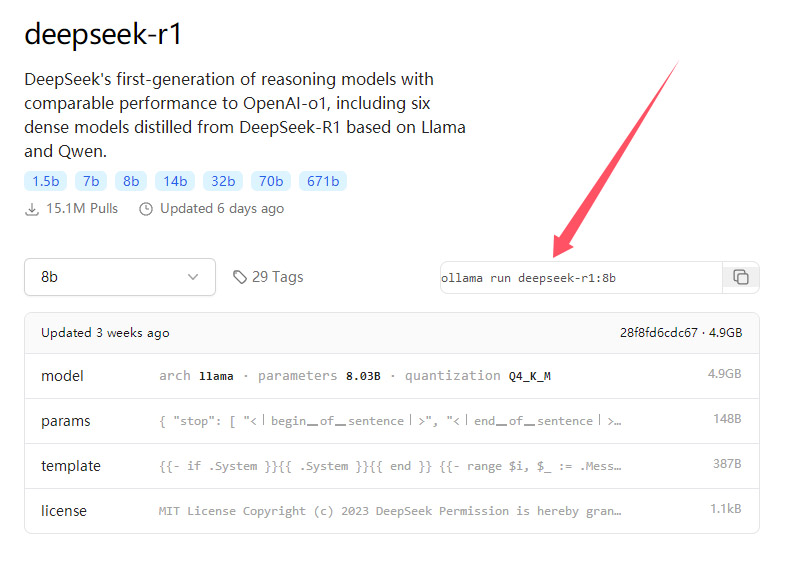View the template file row
This screenshot has height=567, width=790.
tap(391, 466)
